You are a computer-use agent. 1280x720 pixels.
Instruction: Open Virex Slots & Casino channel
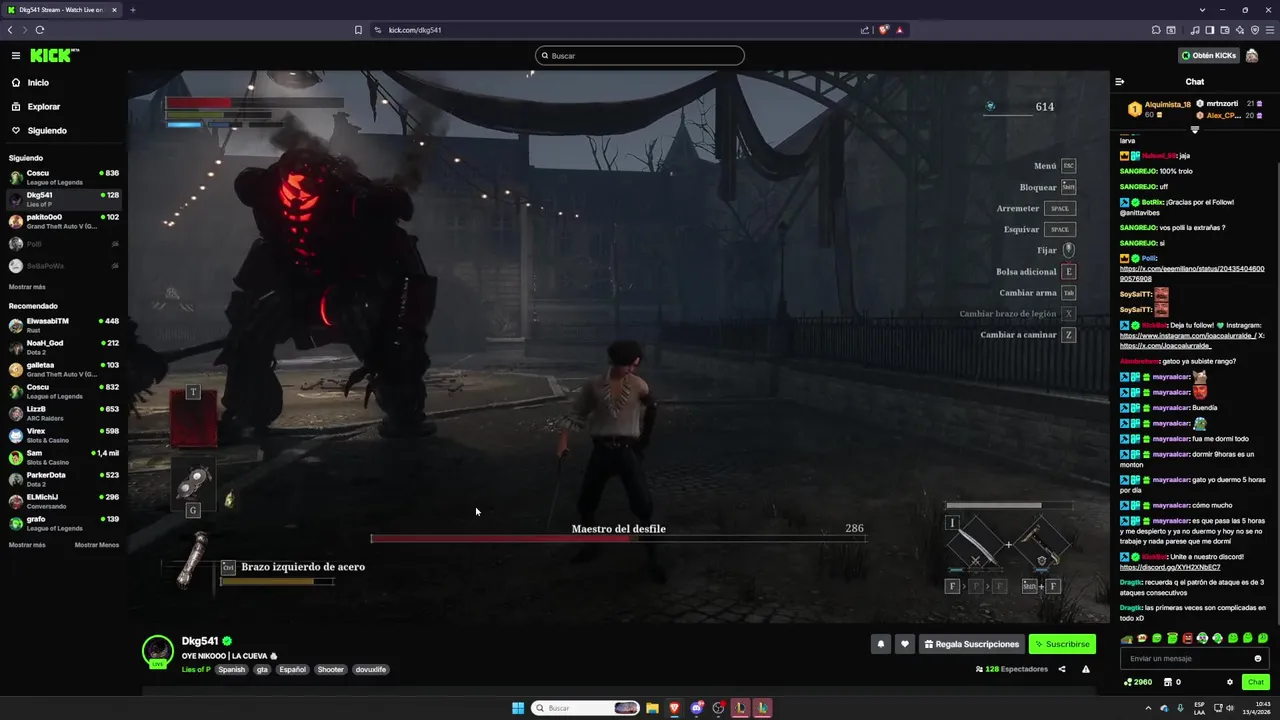(x=64, y=435)
